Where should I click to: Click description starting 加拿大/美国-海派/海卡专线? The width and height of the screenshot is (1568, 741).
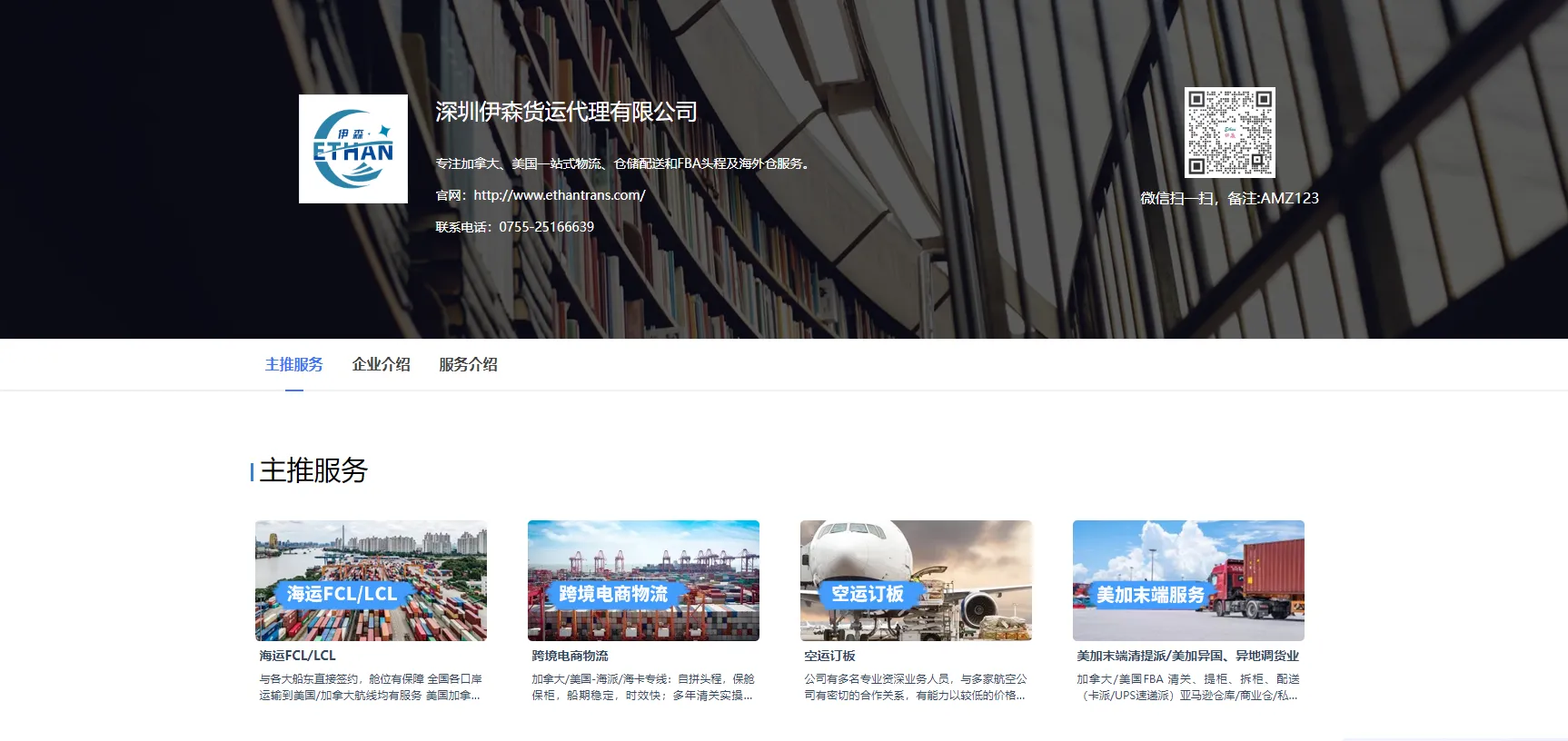643,687
